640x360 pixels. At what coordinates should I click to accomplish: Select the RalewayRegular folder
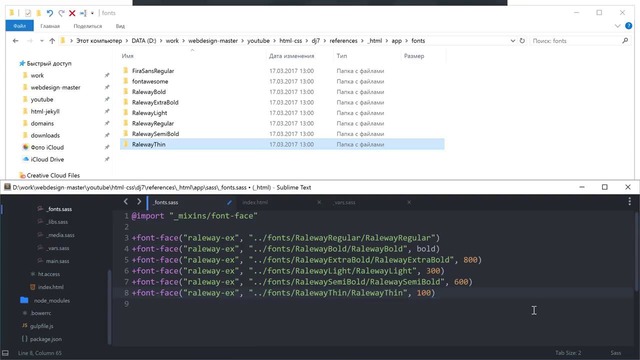153,123
